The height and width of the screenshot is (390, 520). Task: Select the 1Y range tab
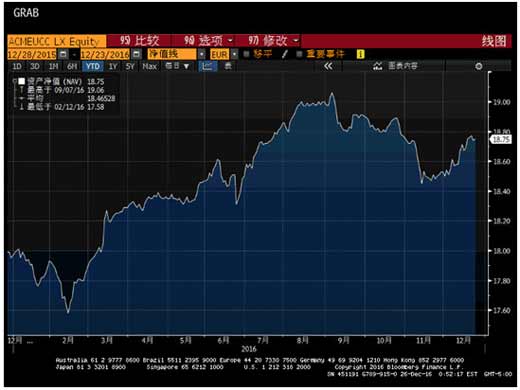[113, 66]
